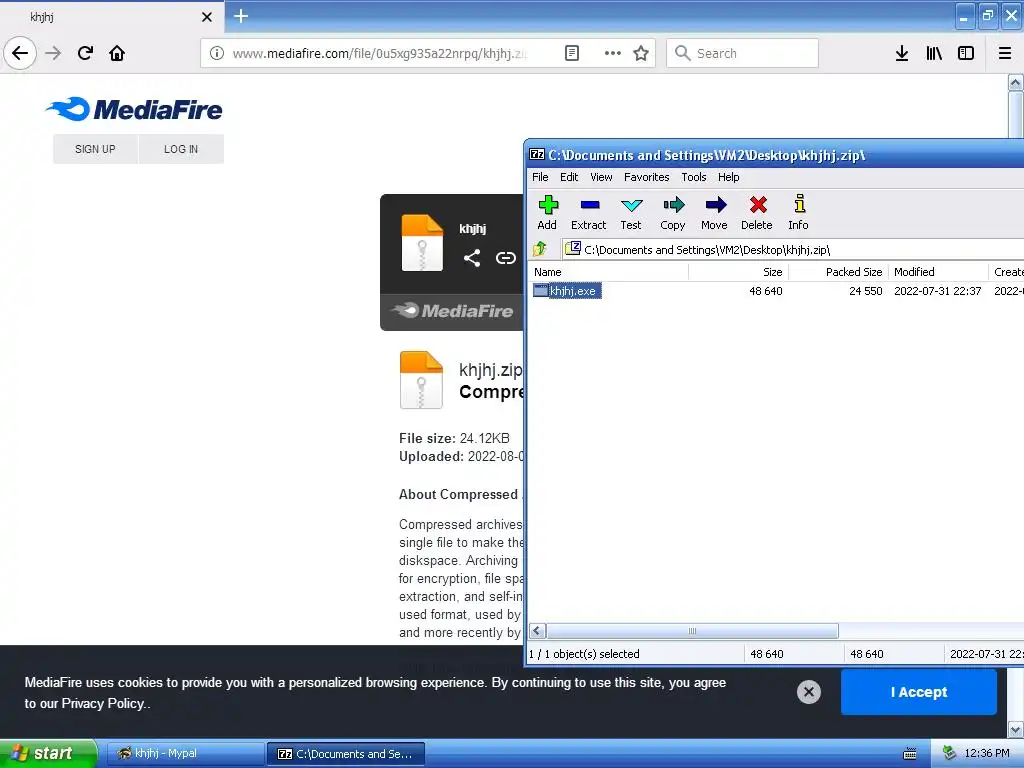Open the File menu in 7-Zip
The height and width of the screenshot is (768, 1024).
[540, 177]
